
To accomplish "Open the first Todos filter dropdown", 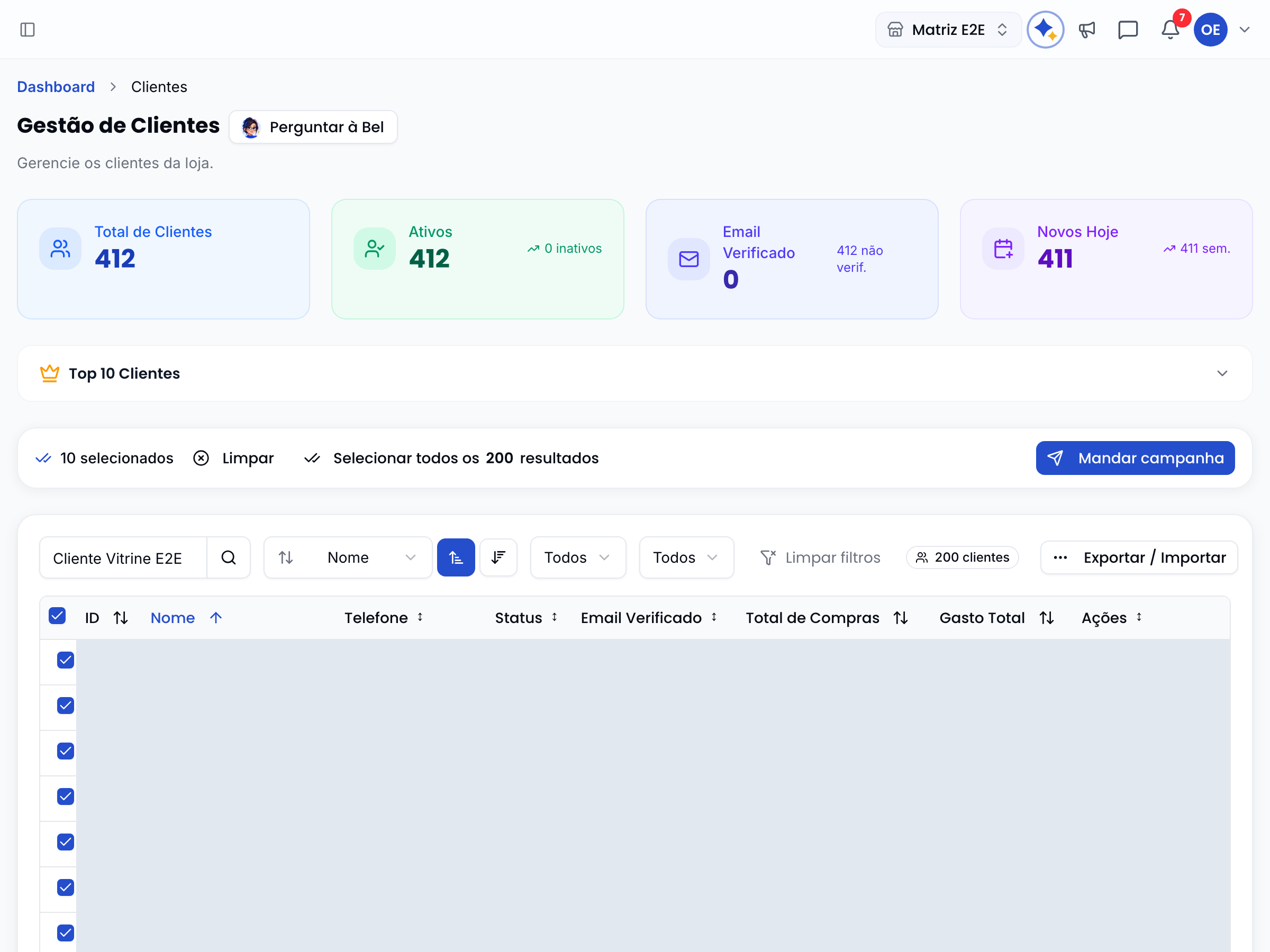I will point(578,557).
